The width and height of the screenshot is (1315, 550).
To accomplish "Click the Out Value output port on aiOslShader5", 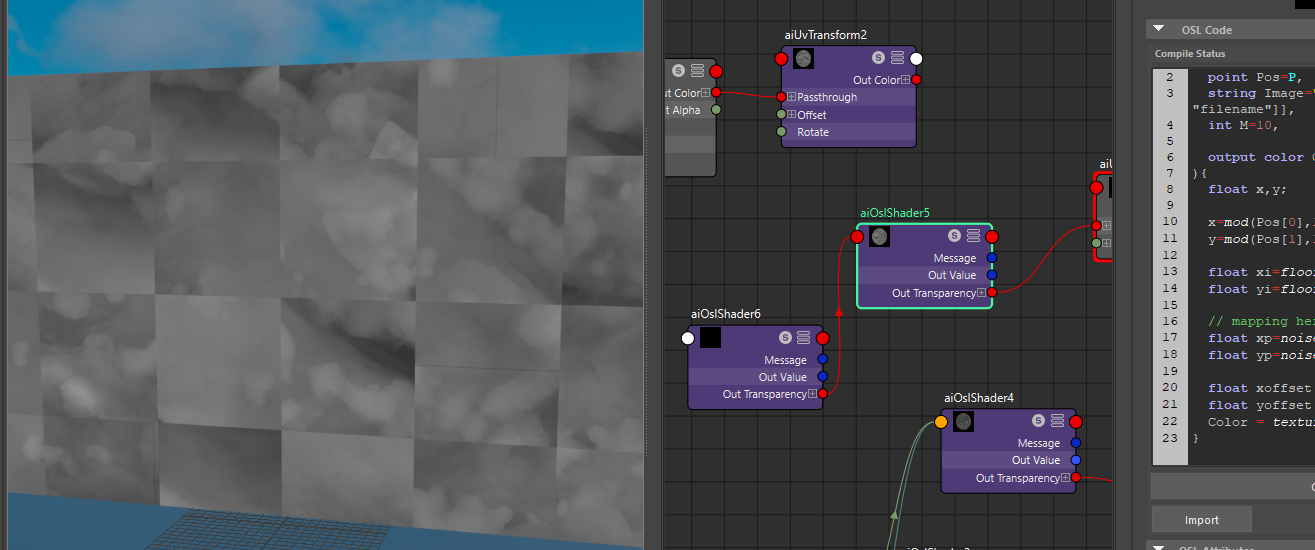I will tap(991, 275).
